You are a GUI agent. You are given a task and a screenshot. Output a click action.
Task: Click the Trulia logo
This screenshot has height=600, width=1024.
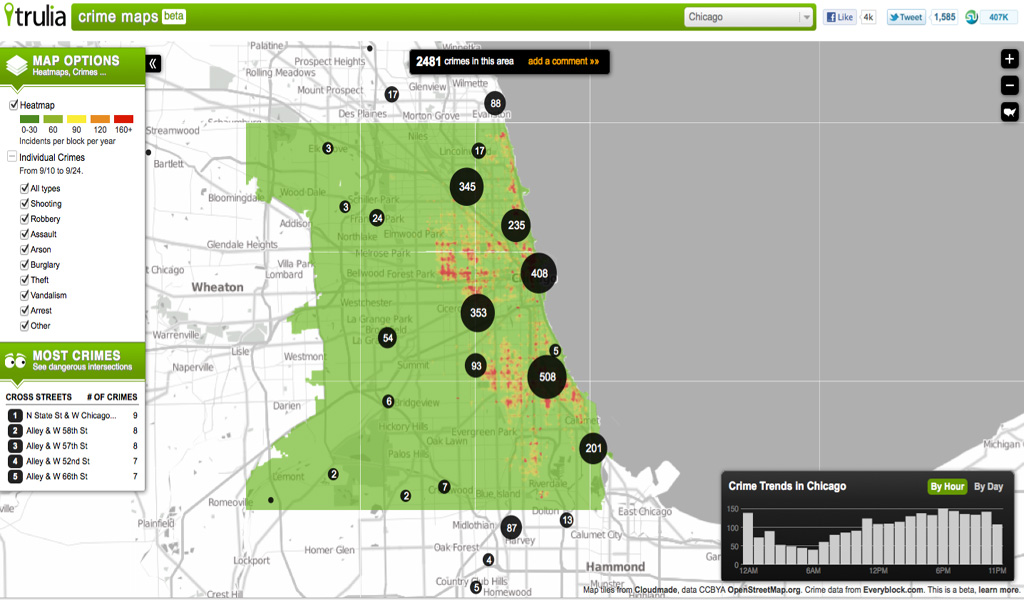point(35,16)
